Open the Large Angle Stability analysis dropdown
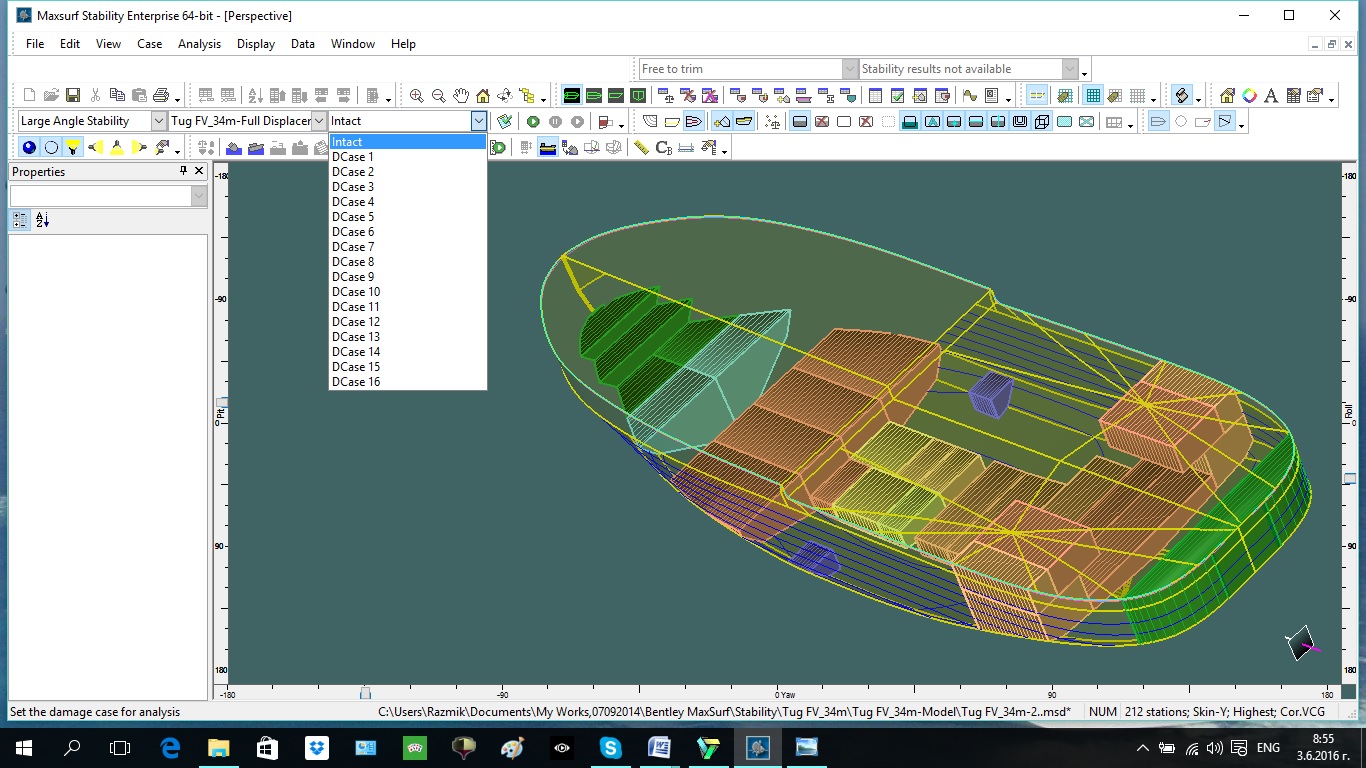This screenshot has height=768, width=1366. click(159, 121)
